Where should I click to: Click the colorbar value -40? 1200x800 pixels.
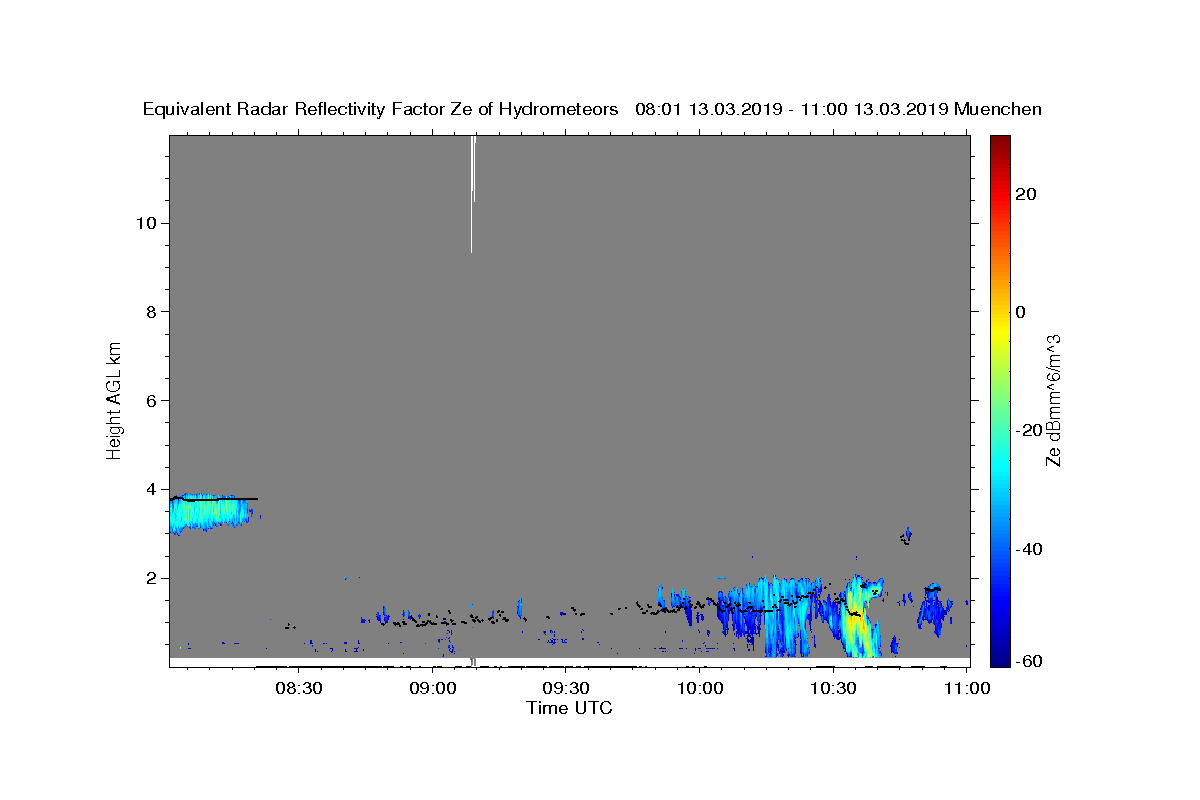[1029, 549]
